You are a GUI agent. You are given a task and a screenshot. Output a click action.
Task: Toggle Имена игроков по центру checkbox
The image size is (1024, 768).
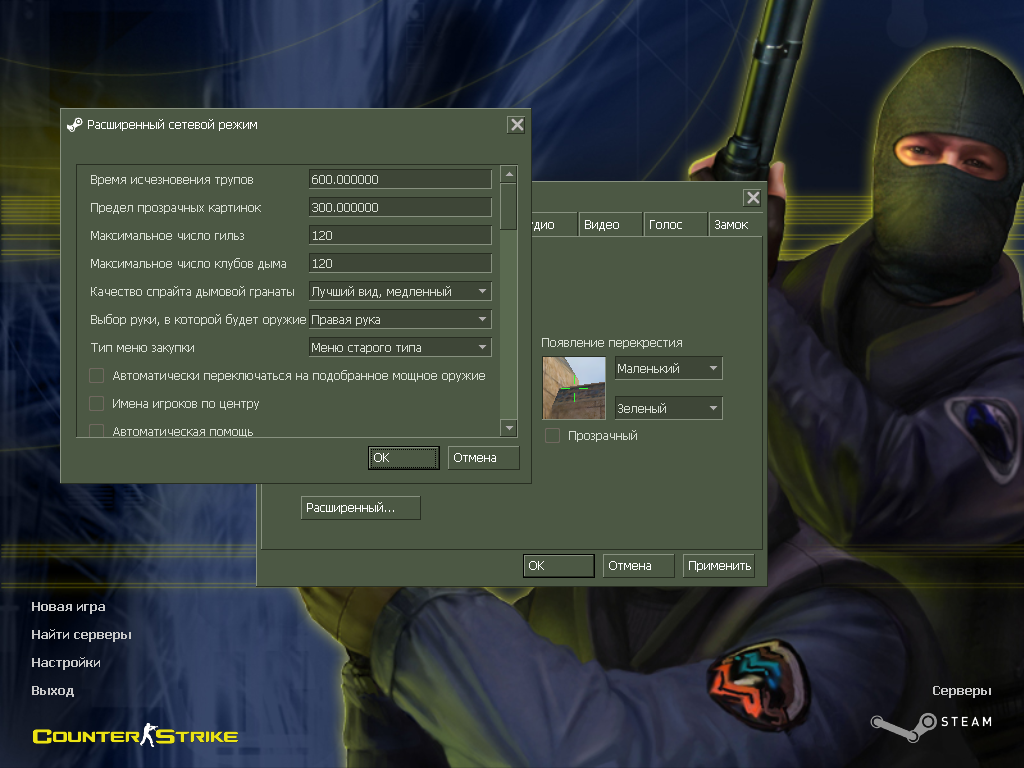click(97, 404)
